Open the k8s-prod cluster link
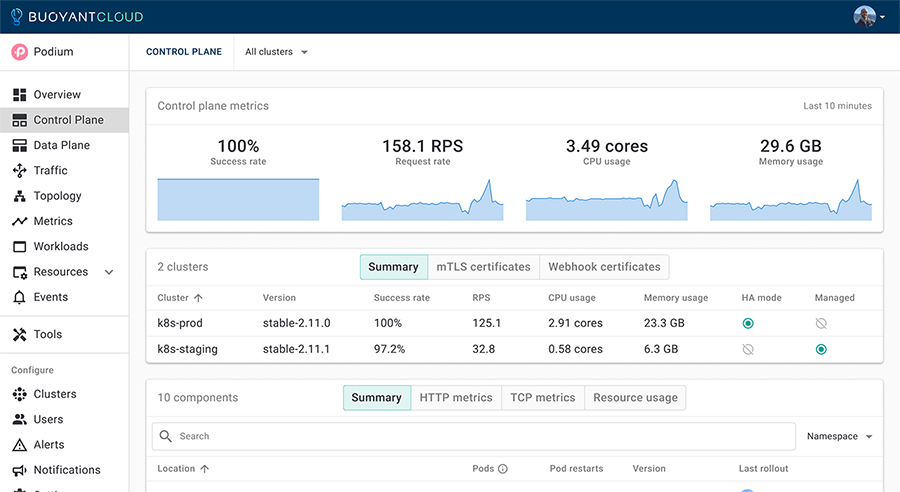 [x=180, y=324]
